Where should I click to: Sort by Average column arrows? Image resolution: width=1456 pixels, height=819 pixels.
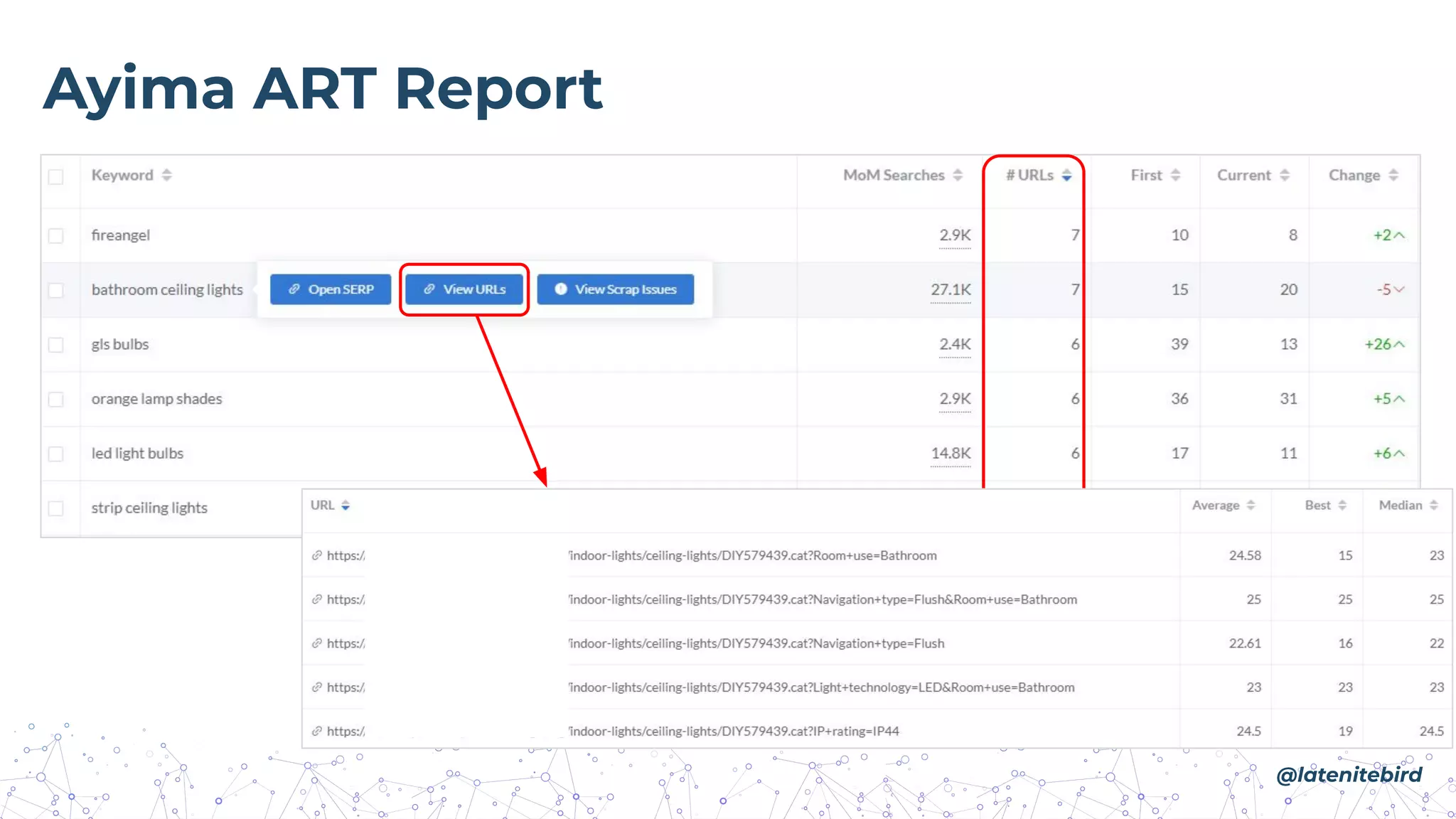(1251, 505)
